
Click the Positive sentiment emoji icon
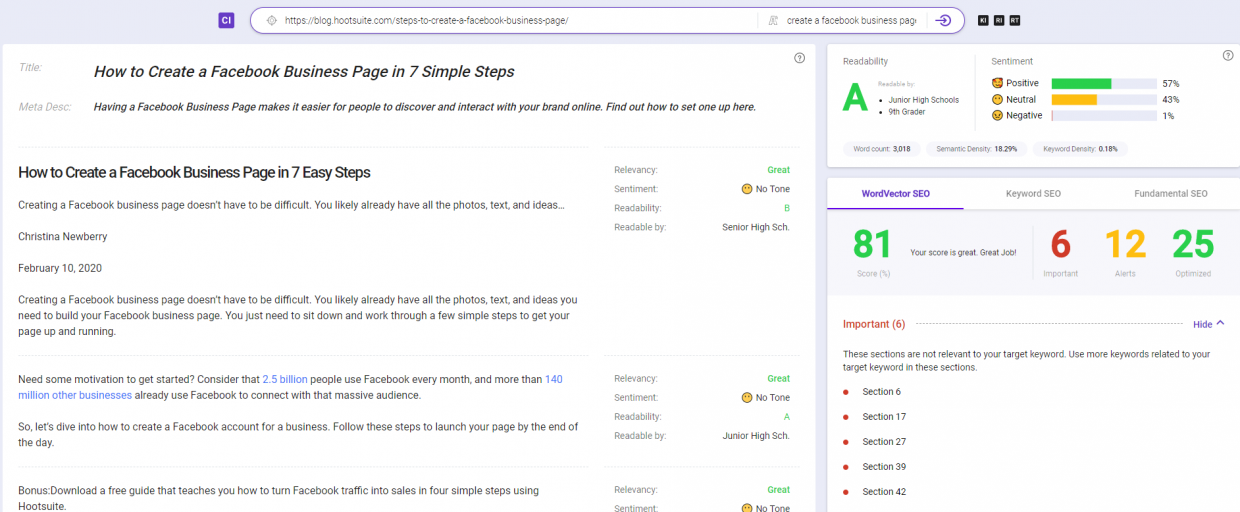click(x=997, y=83)
